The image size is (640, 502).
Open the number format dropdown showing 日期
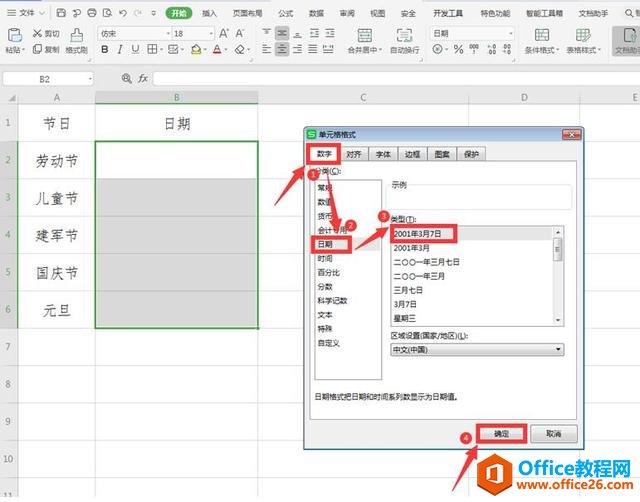point(511,33)
